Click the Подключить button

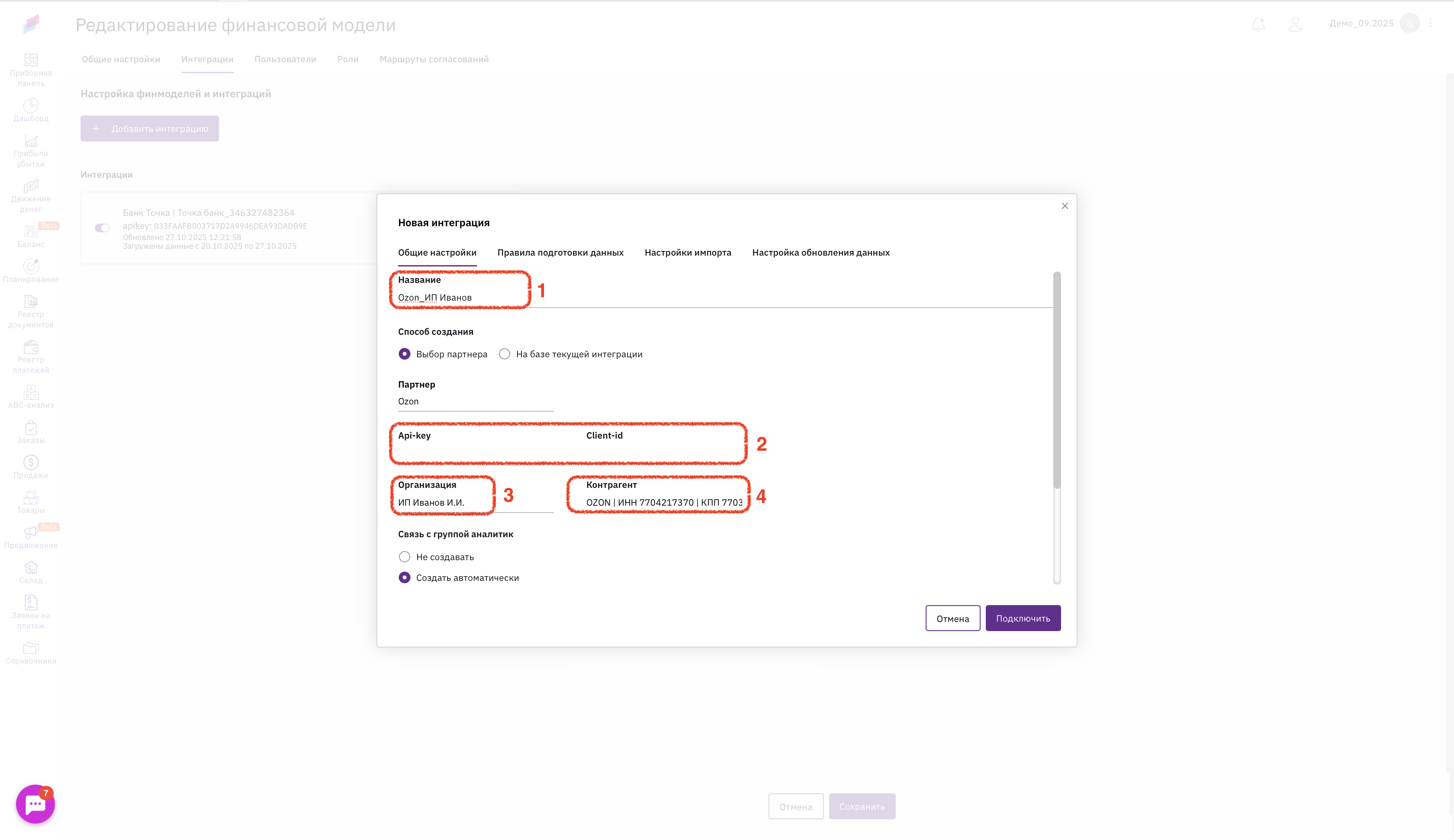[1023, 619]
